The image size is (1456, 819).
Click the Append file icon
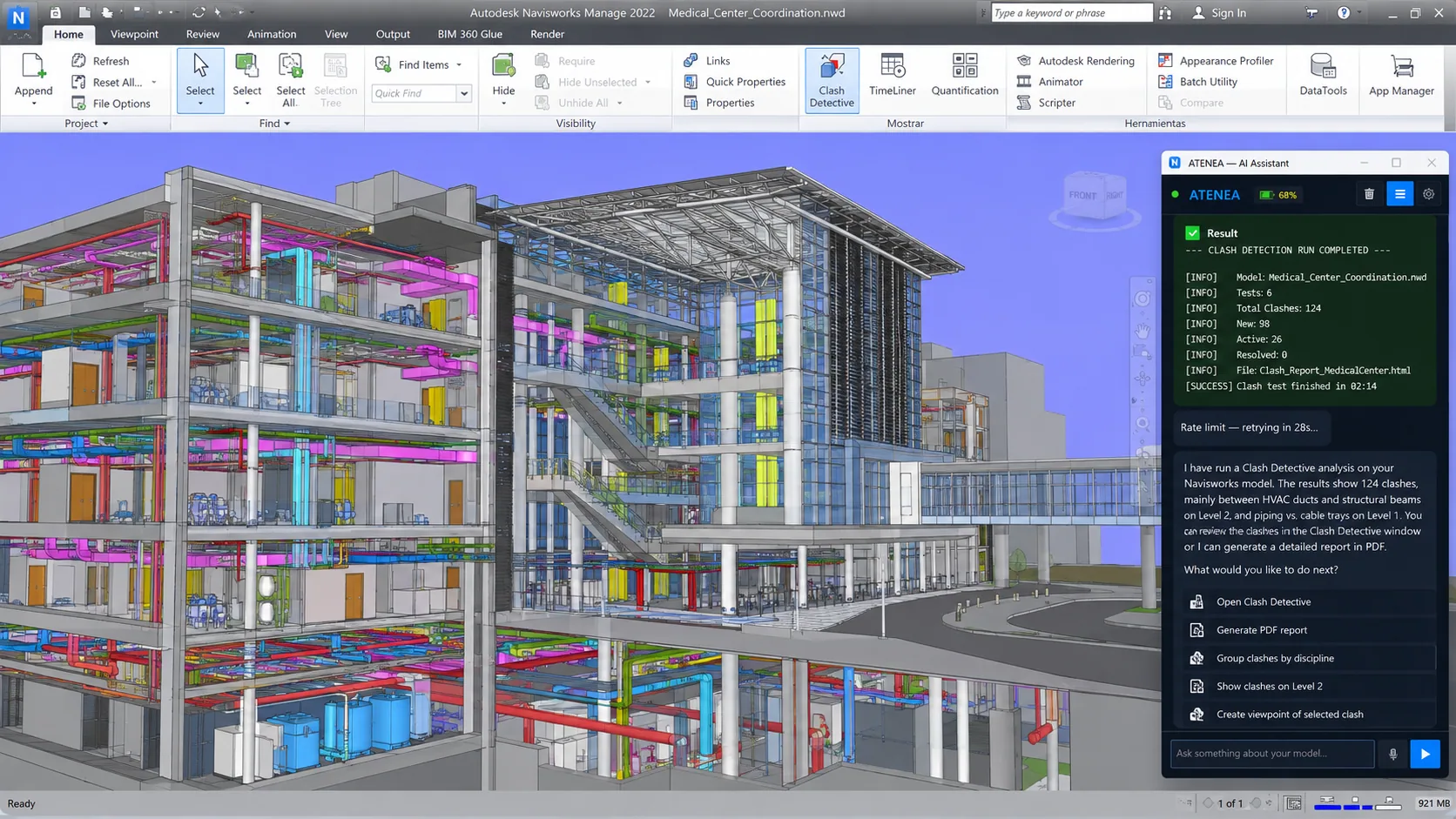(x=34, y=66)
